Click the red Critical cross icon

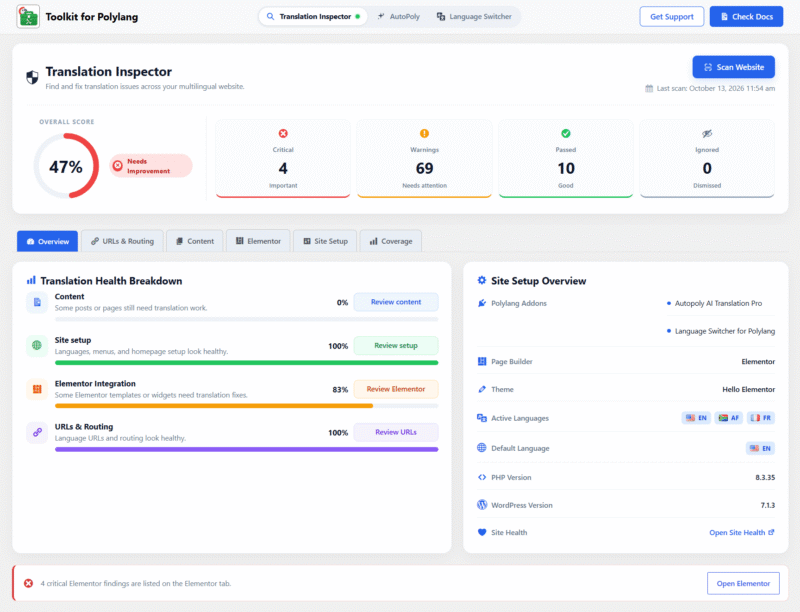click(x=283, y=134)
